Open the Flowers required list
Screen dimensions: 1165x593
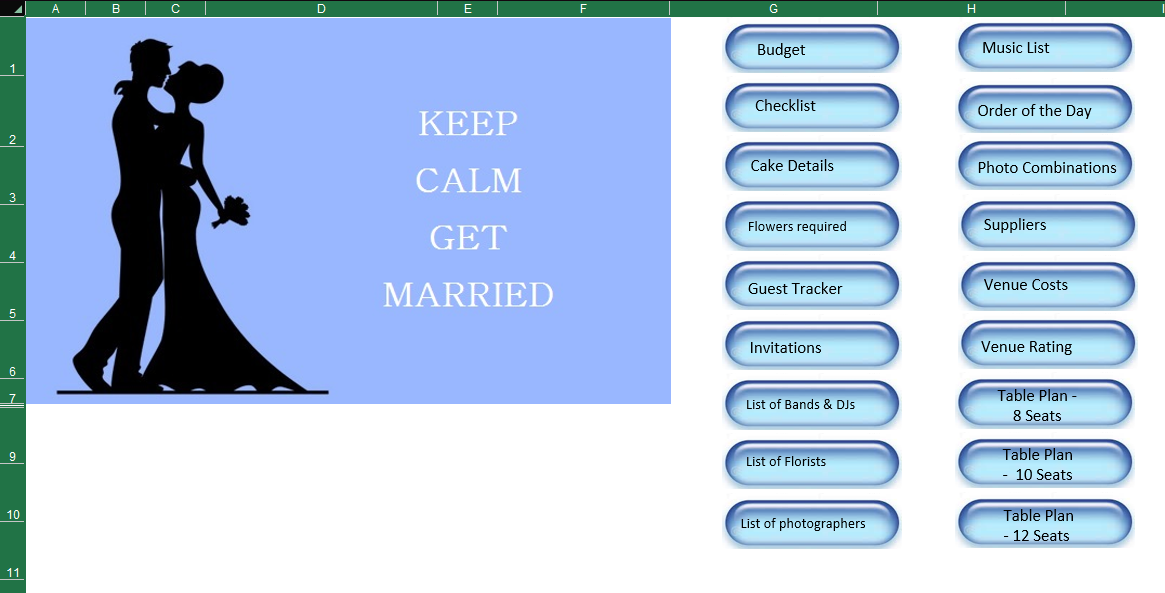[812, 225]
